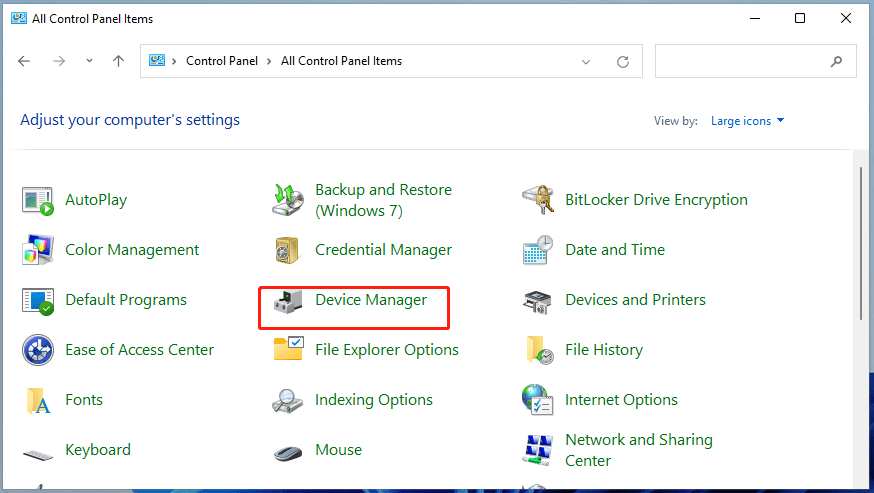Click Control Panel in the breadcrumb path

tap(221, 61)
